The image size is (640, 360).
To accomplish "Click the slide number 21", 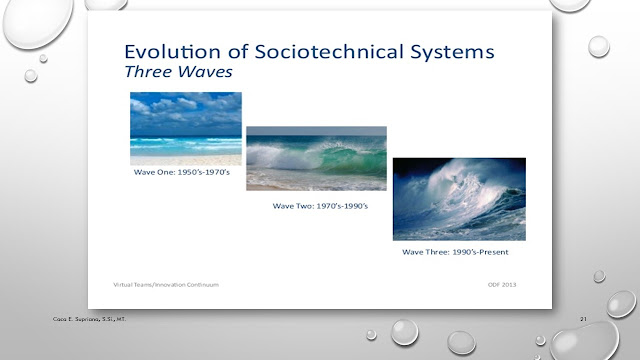I will click(x=583, y=319).
